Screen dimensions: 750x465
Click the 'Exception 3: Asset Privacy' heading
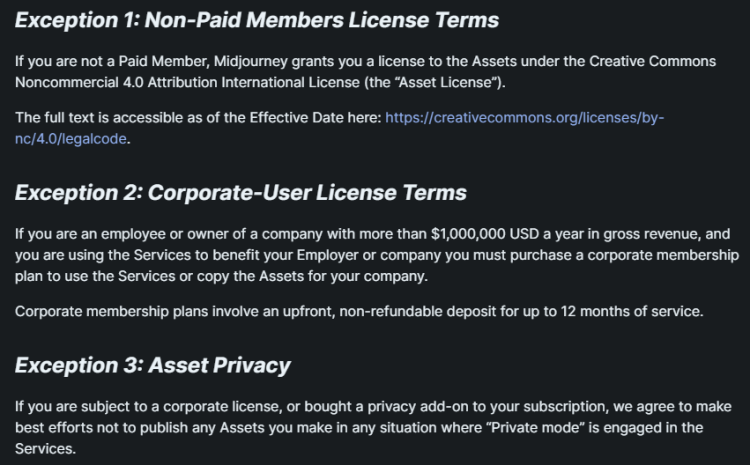[152, 365]
